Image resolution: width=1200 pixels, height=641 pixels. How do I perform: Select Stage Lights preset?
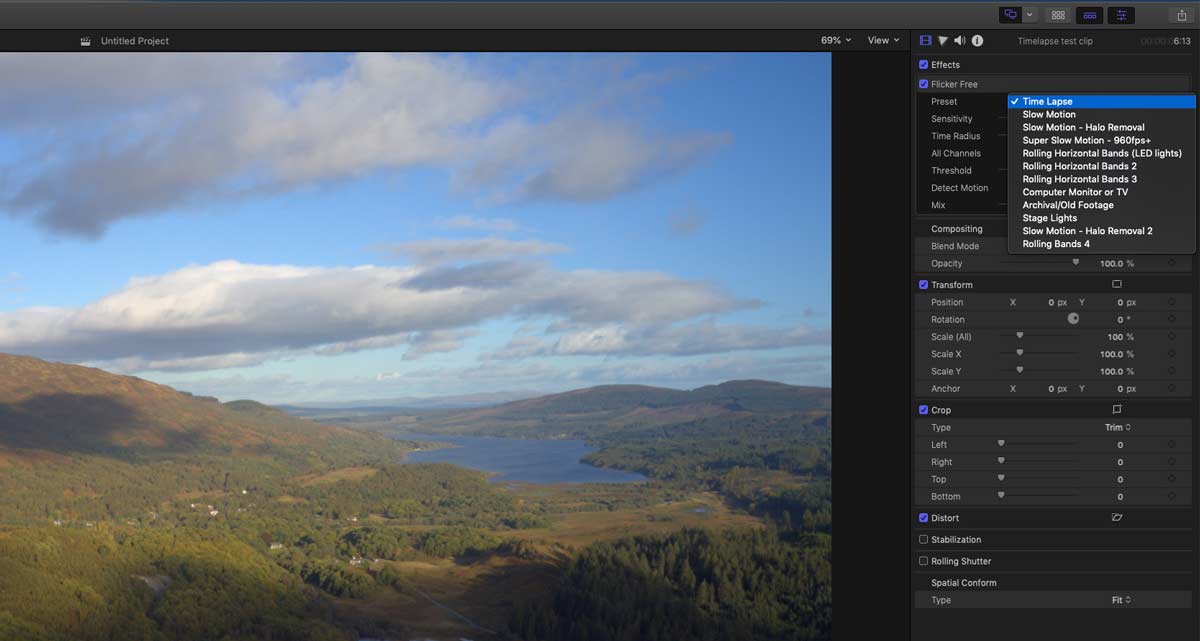pos(1102,218)
